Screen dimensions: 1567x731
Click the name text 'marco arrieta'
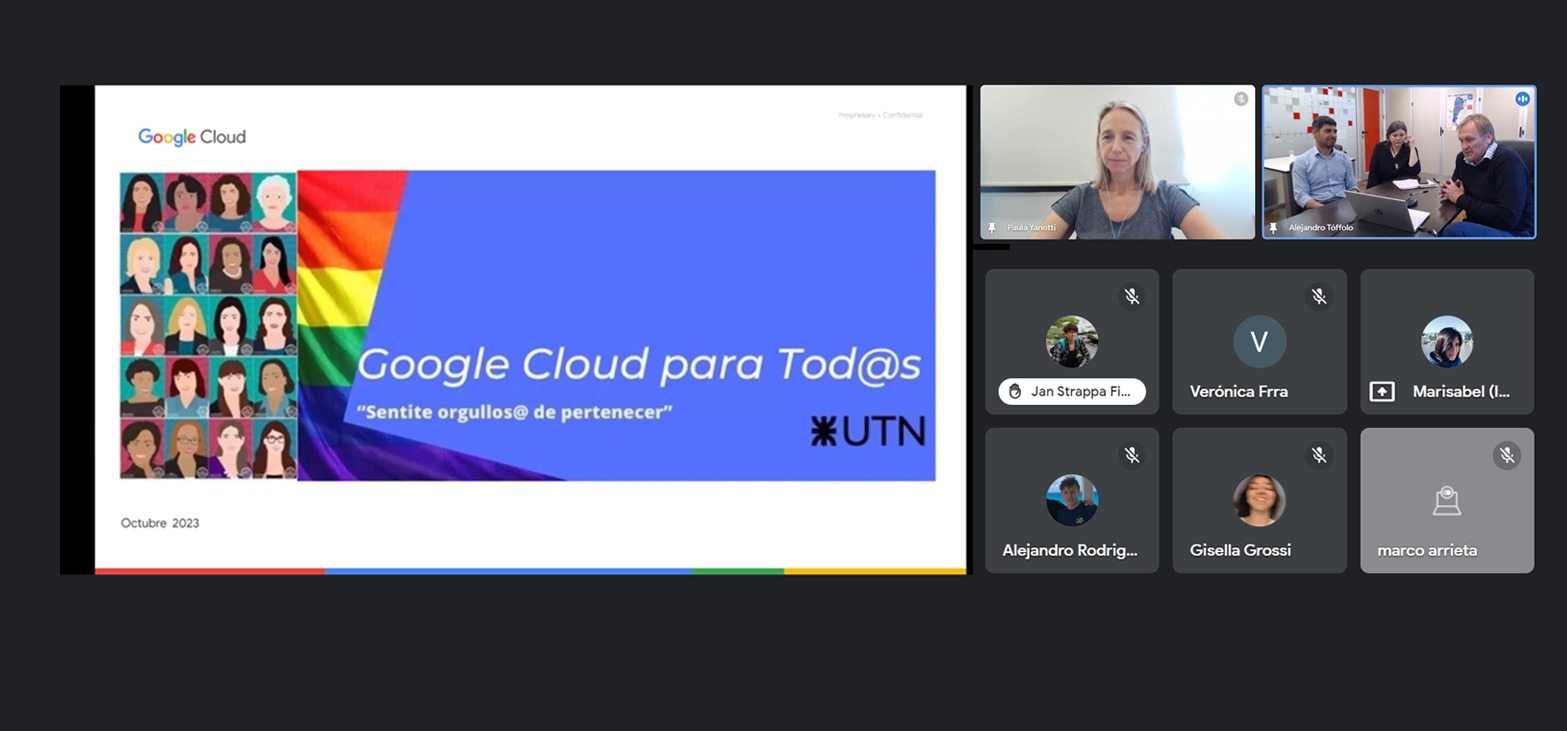click(1427, 550)
